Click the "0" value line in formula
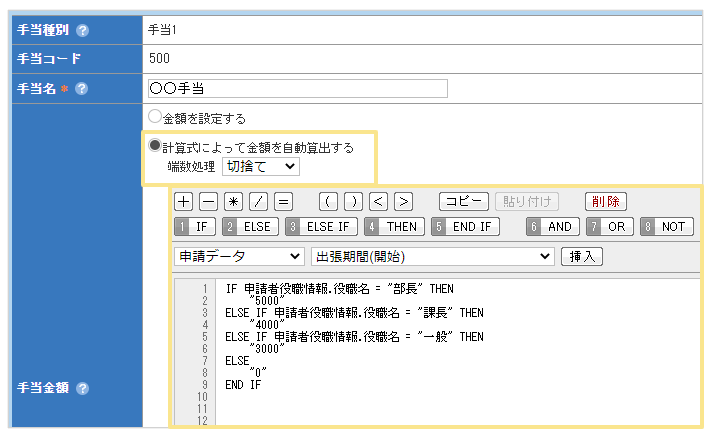Viewport: 714px width, 446px height. (x=258, y=373)
